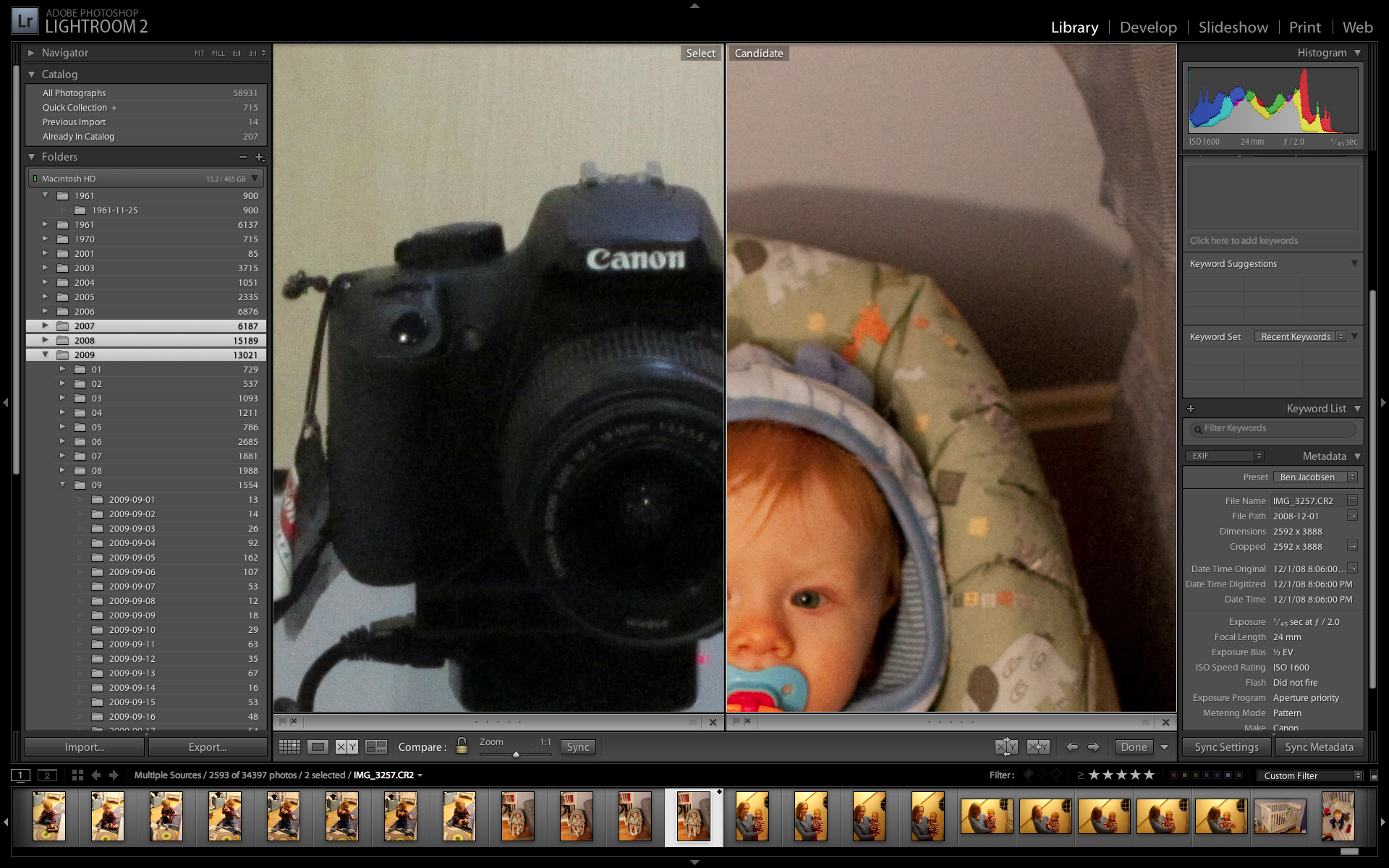Open the Ben Jacobsen preset dropdown
Screen dimensions: 1389x868
(1315, 477)
